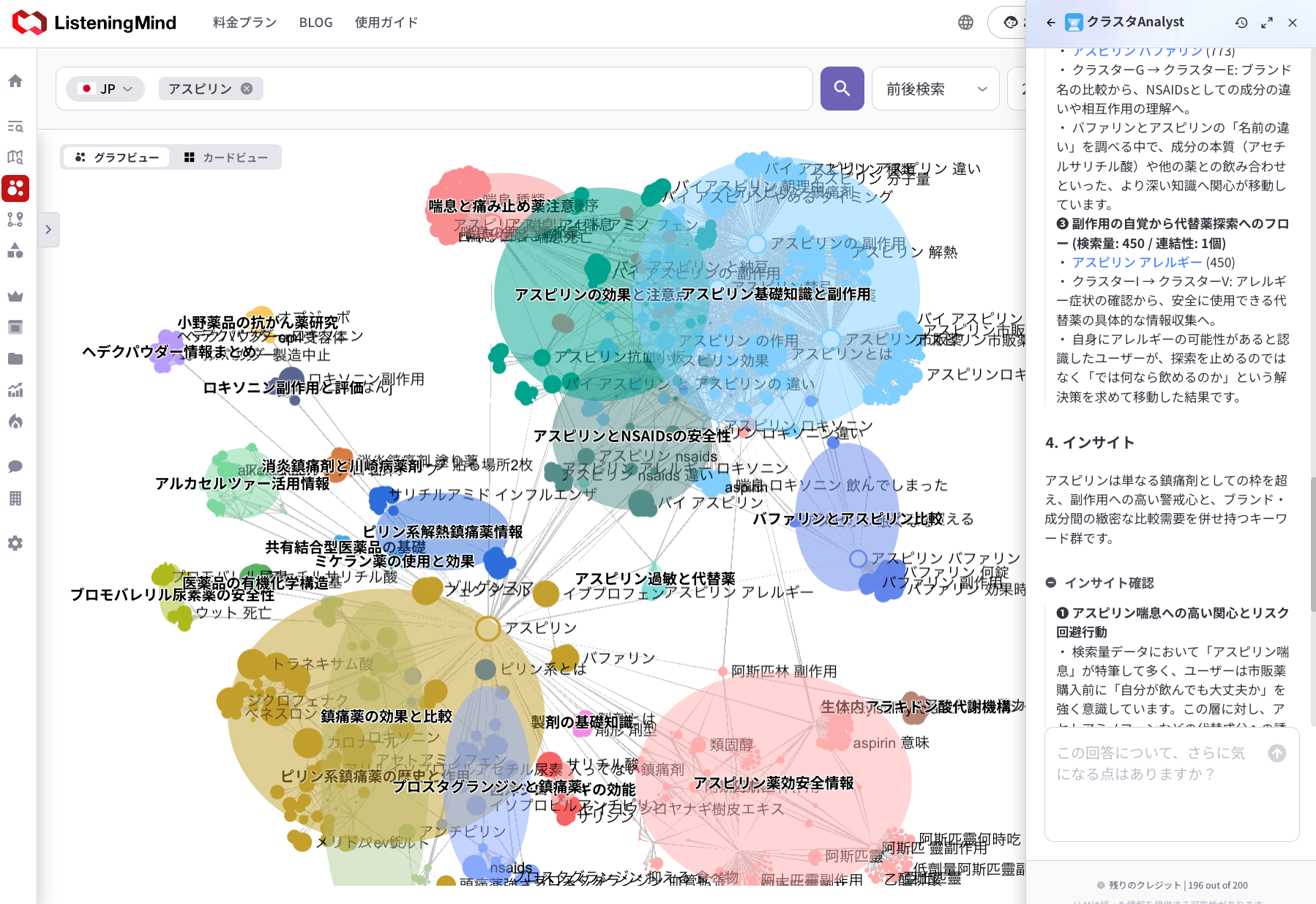Open the home icon in the sidebar

tap(15, 81)
